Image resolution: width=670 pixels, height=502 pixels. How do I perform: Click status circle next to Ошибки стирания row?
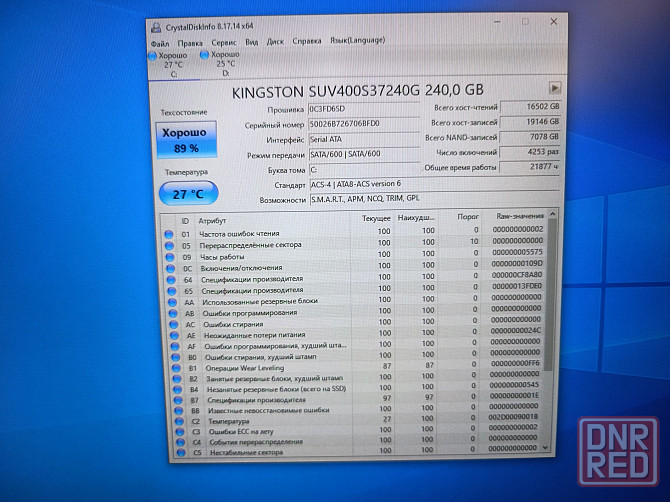pos(169,323)
